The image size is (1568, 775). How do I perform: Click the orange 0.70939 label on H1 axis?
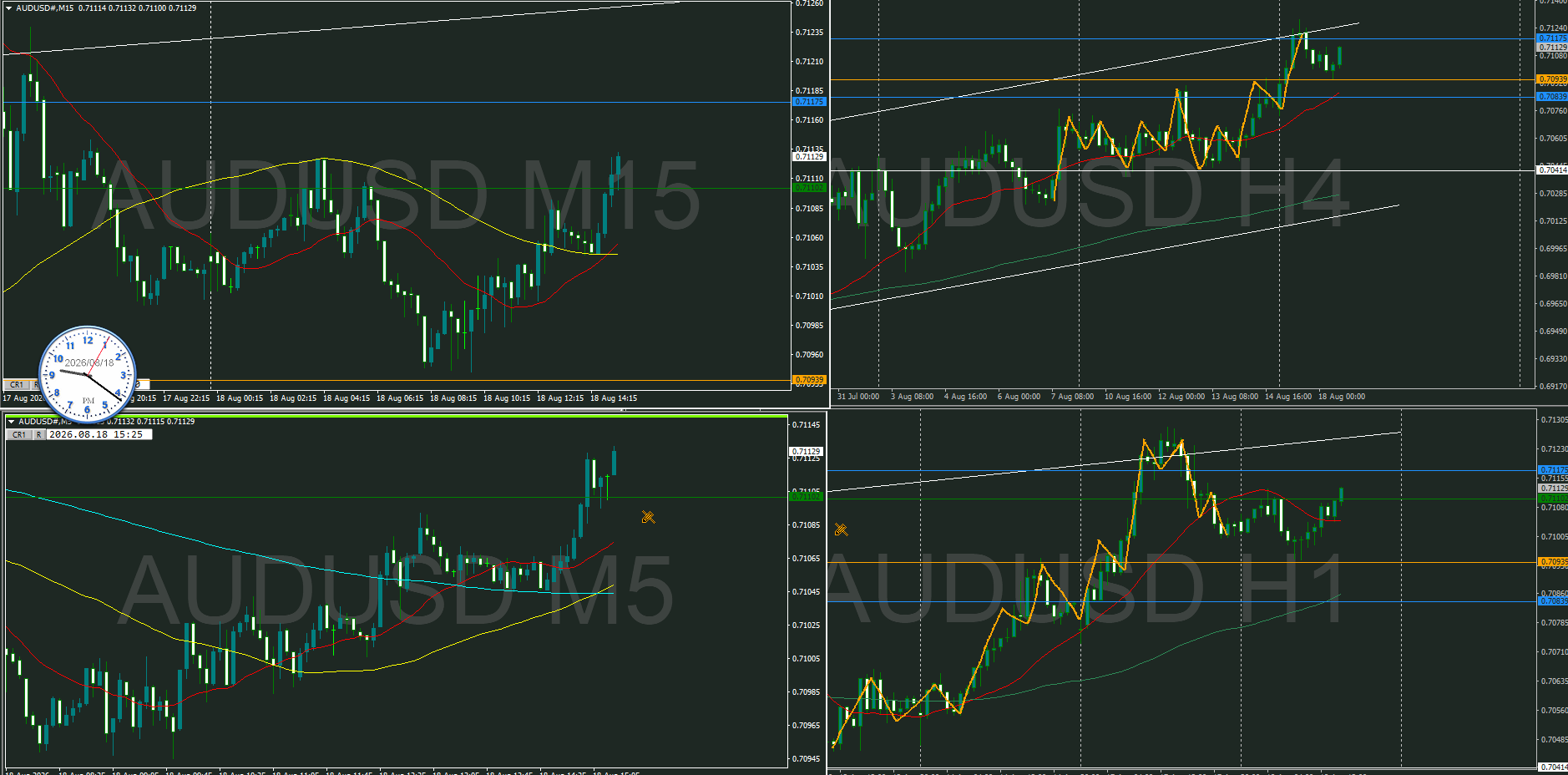tap(1553, 562)
